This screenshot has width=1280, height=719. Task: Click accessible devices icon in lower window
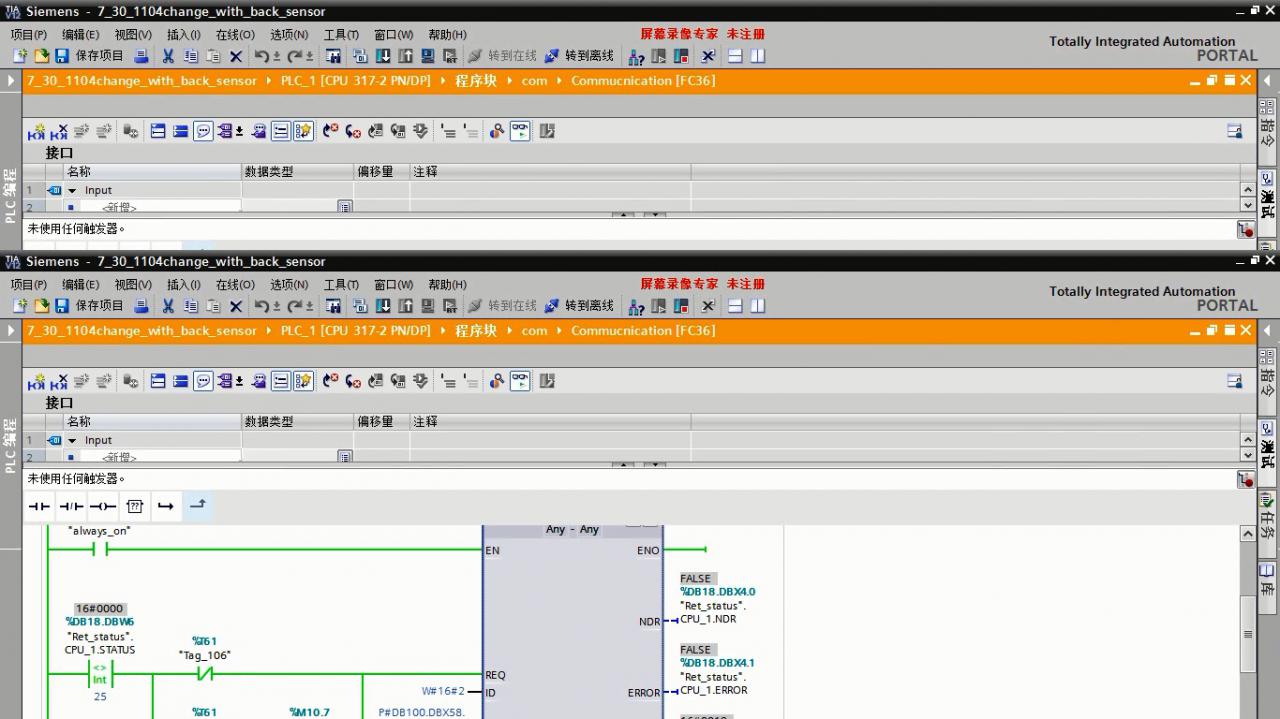click(x=635, y=306)
